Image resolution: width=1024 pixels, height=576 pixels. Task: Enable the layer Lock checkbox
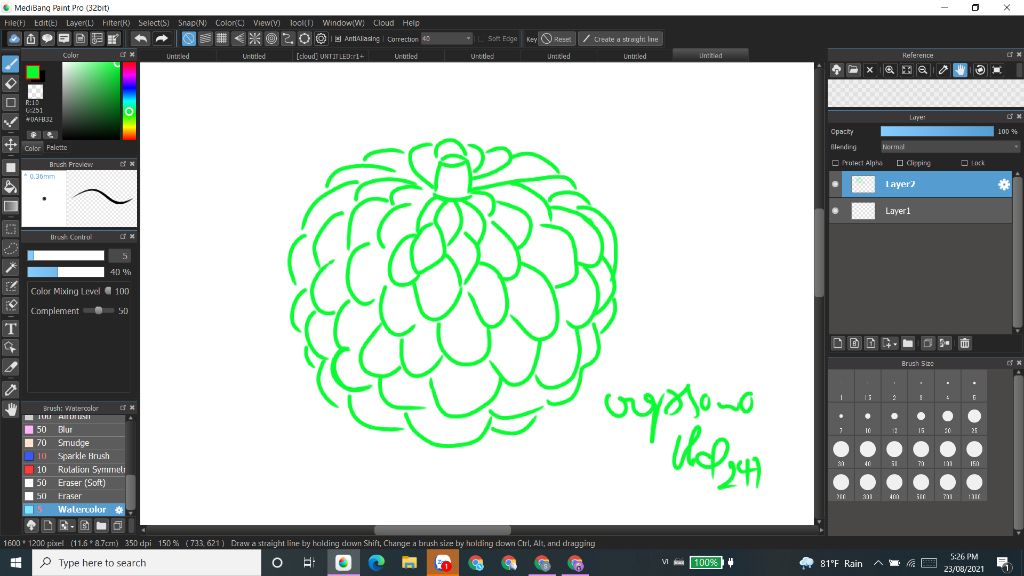tap(965, 163)
